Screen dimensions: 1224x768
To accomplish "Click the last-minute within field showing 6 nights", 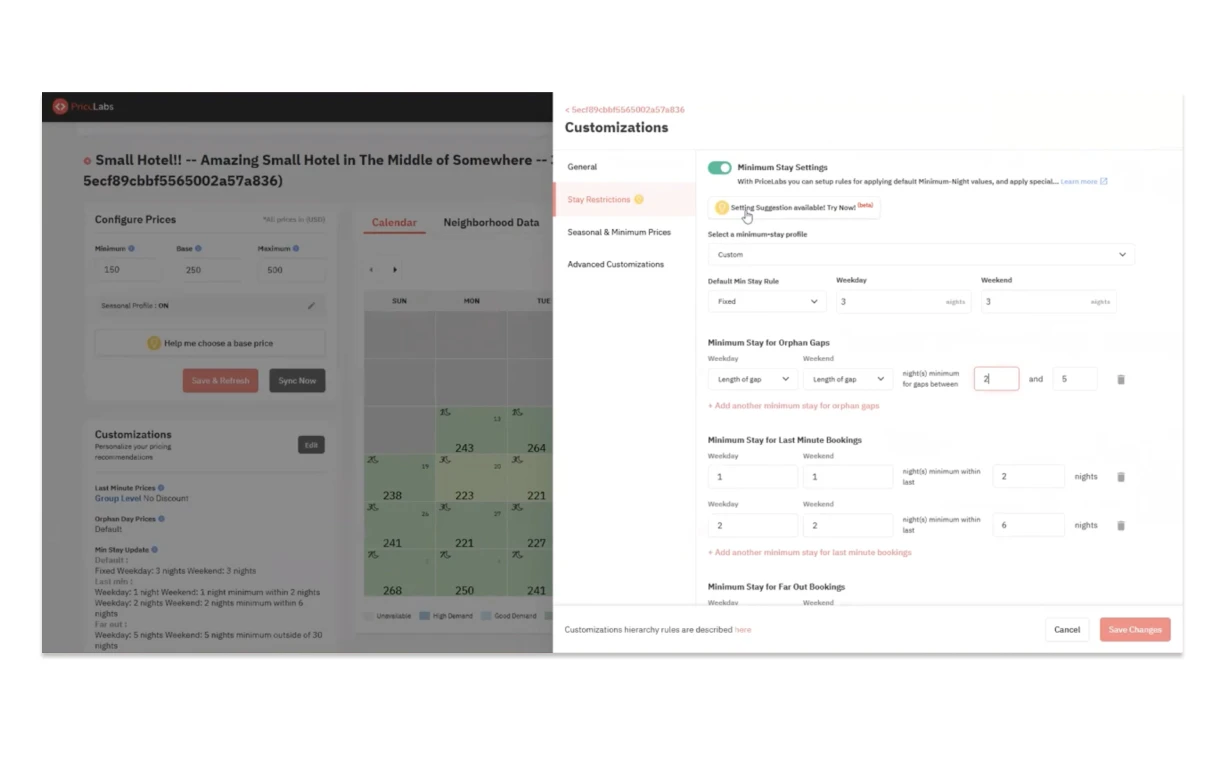I will click(x=1029, y=525).
